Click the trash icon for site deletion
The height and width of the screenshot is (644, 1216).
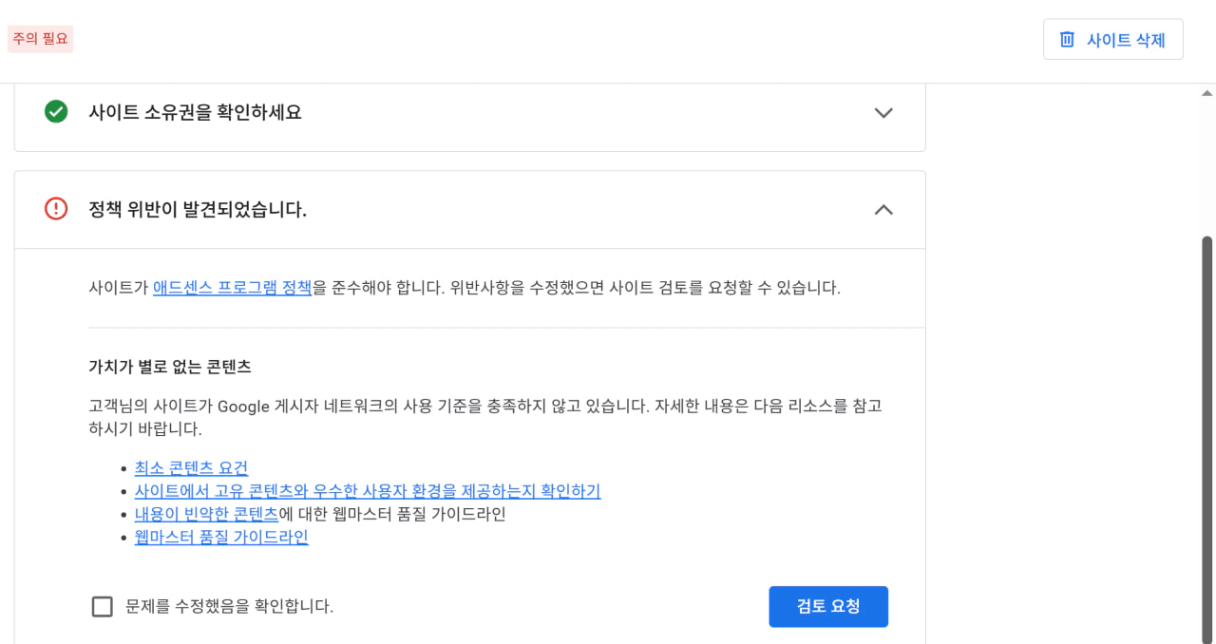[x=1067, y=40]
